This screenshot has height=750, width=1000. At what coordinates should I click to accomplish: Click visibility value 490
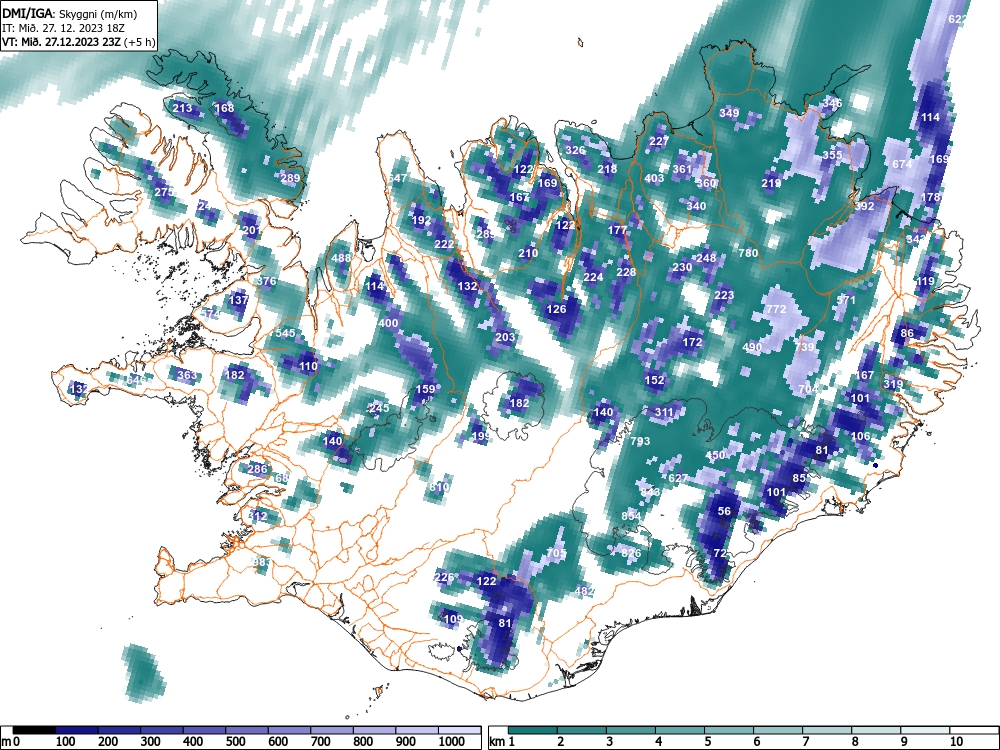click(x=753, y=346)
